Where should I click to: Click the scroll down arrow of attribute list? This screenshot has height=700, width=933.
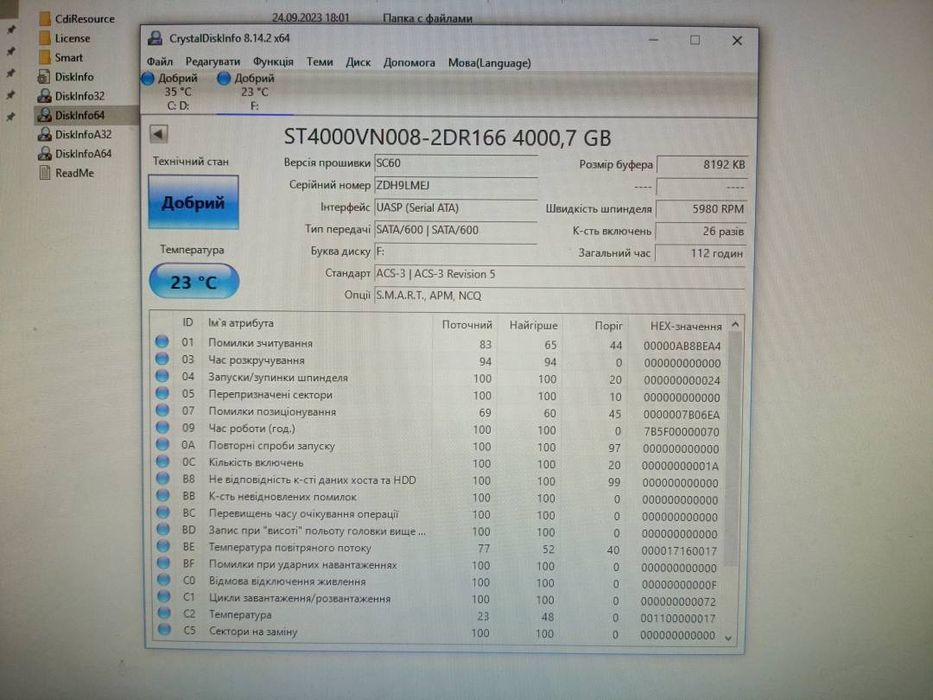tap(729, 638)
